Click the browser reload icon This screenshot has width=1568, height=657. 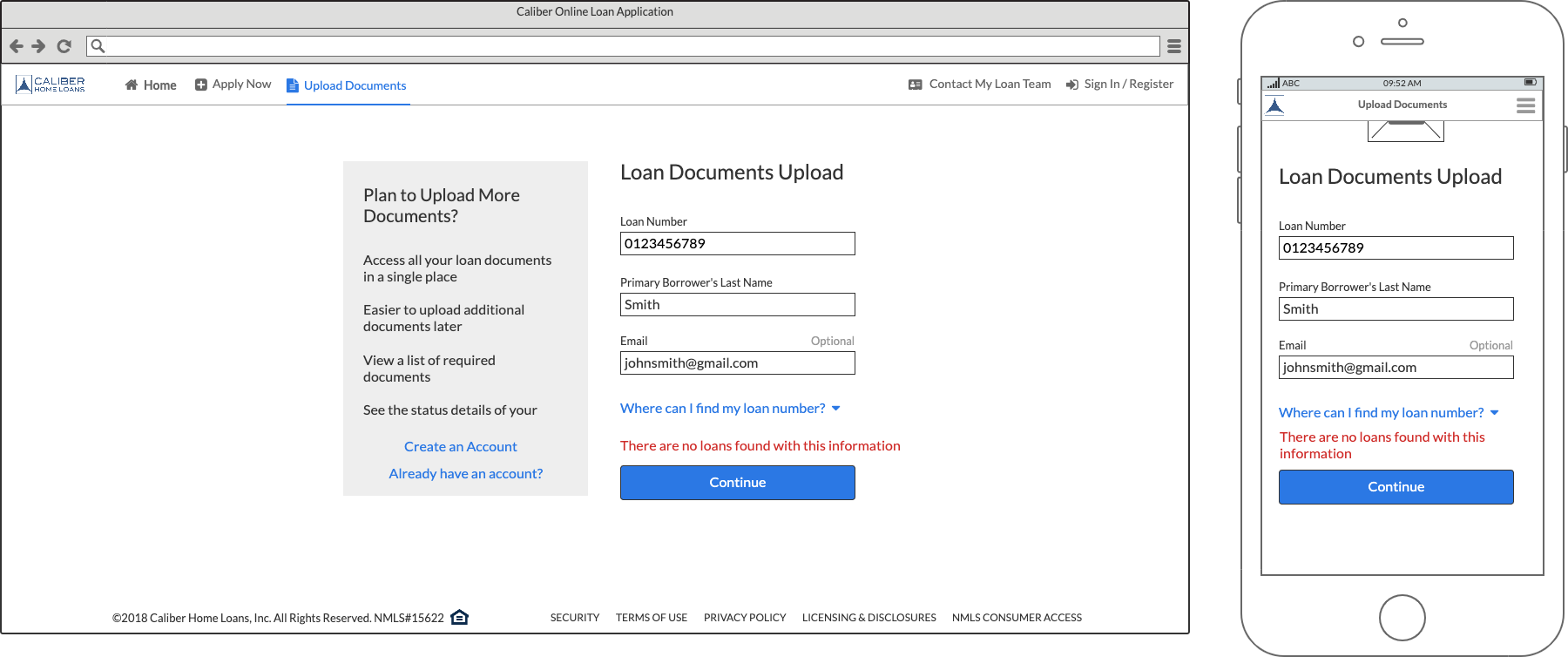click(64, 46)
